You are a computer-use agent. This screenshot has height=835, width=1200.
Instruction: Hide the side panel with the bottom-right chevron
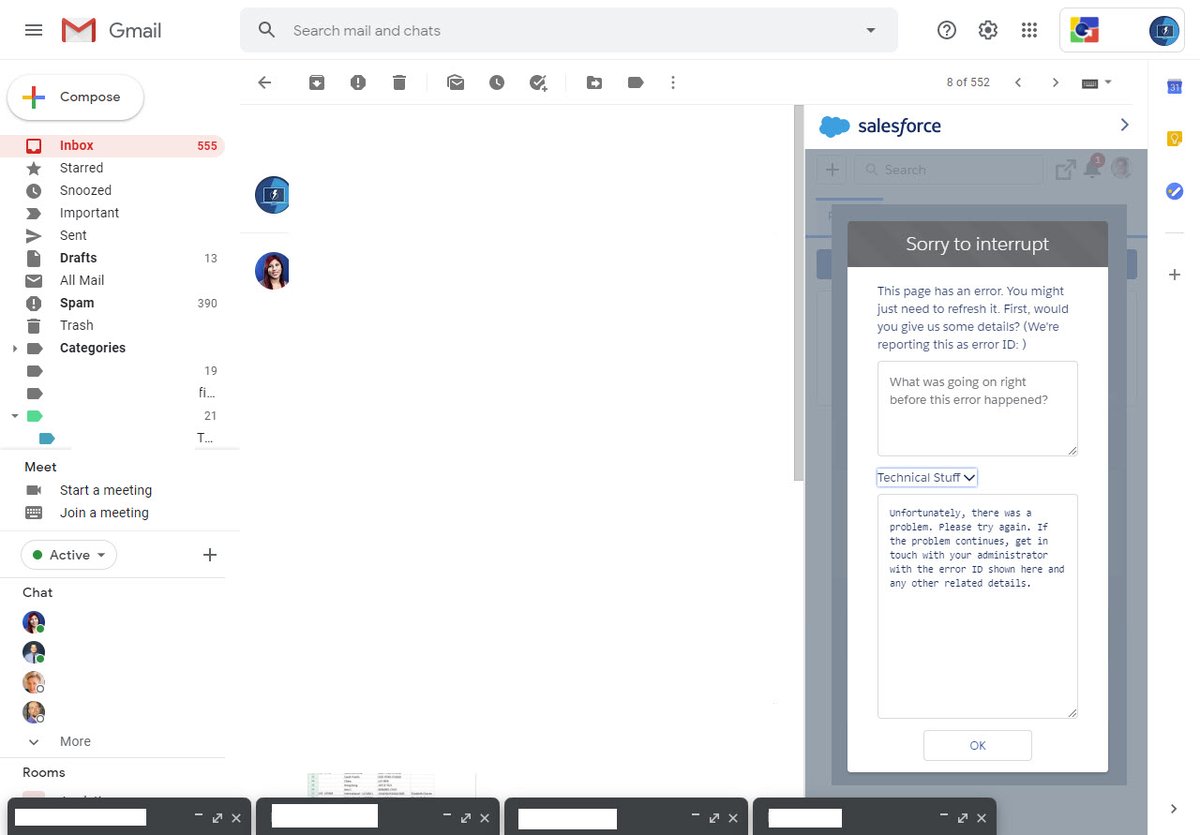point(1175,808)
